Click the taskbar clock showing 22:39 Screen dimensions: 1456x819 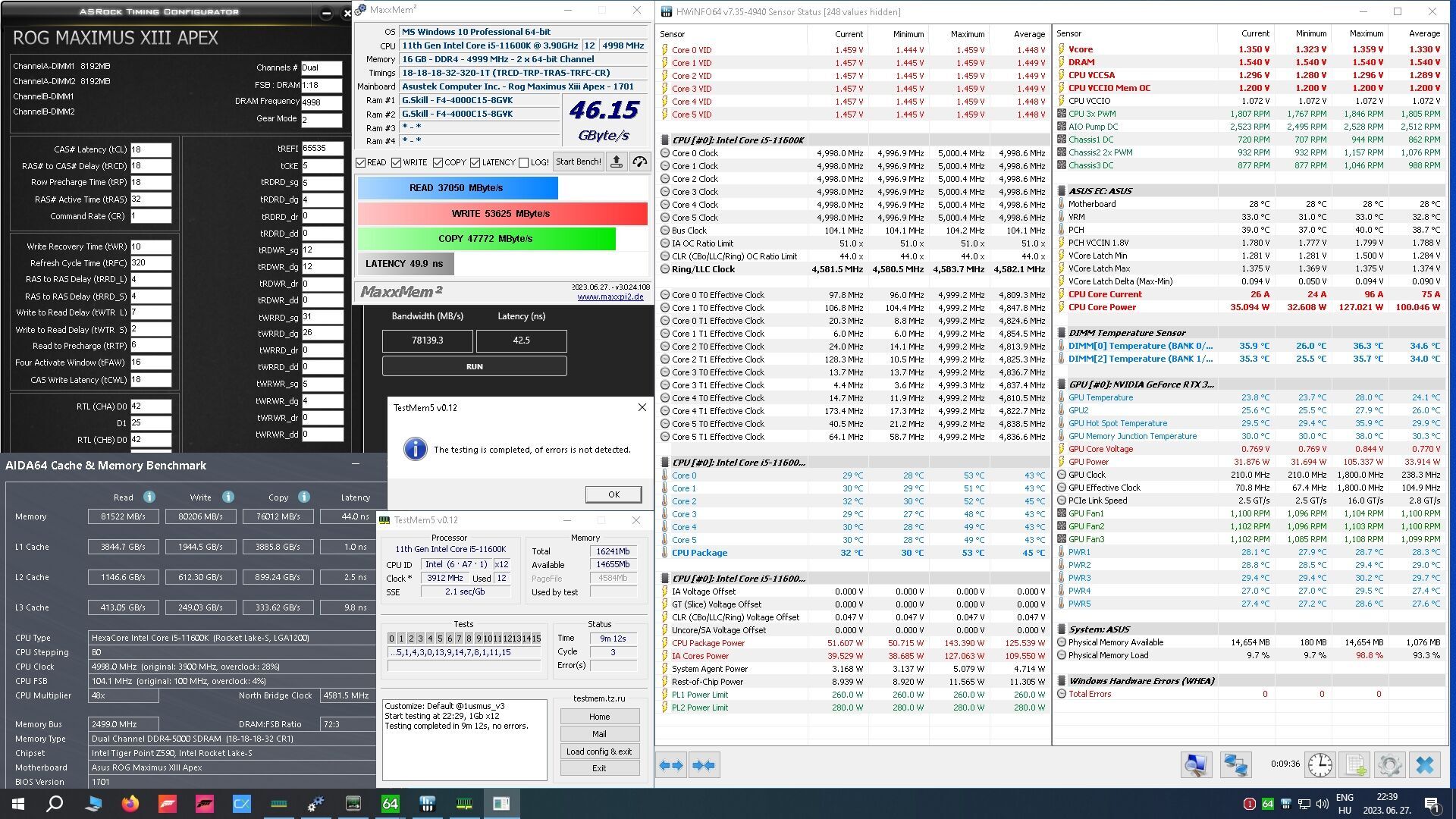pos(1387,804)
